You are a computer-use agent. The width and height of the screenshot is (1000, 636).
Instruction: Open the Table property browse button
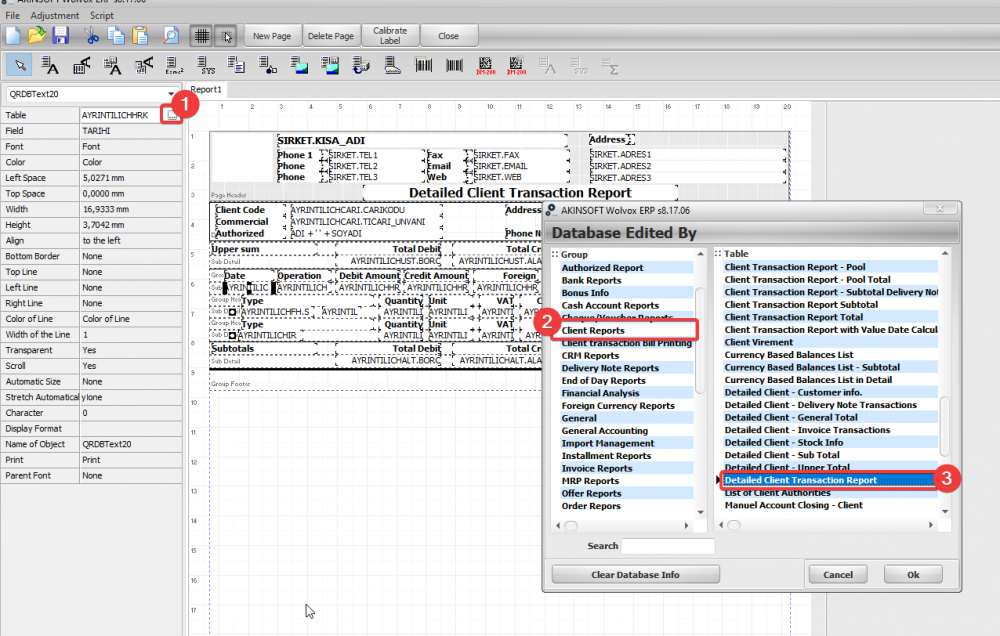coord(172,115)
